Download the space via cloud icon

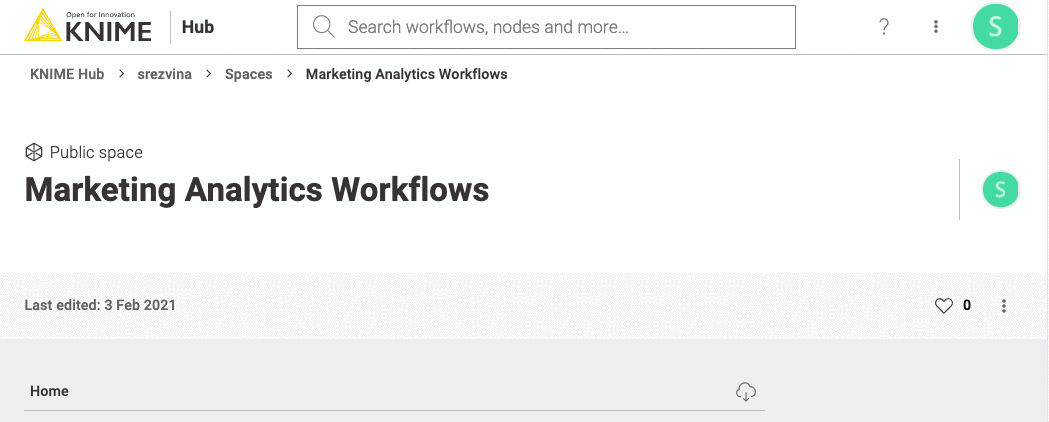coord(745,391)
